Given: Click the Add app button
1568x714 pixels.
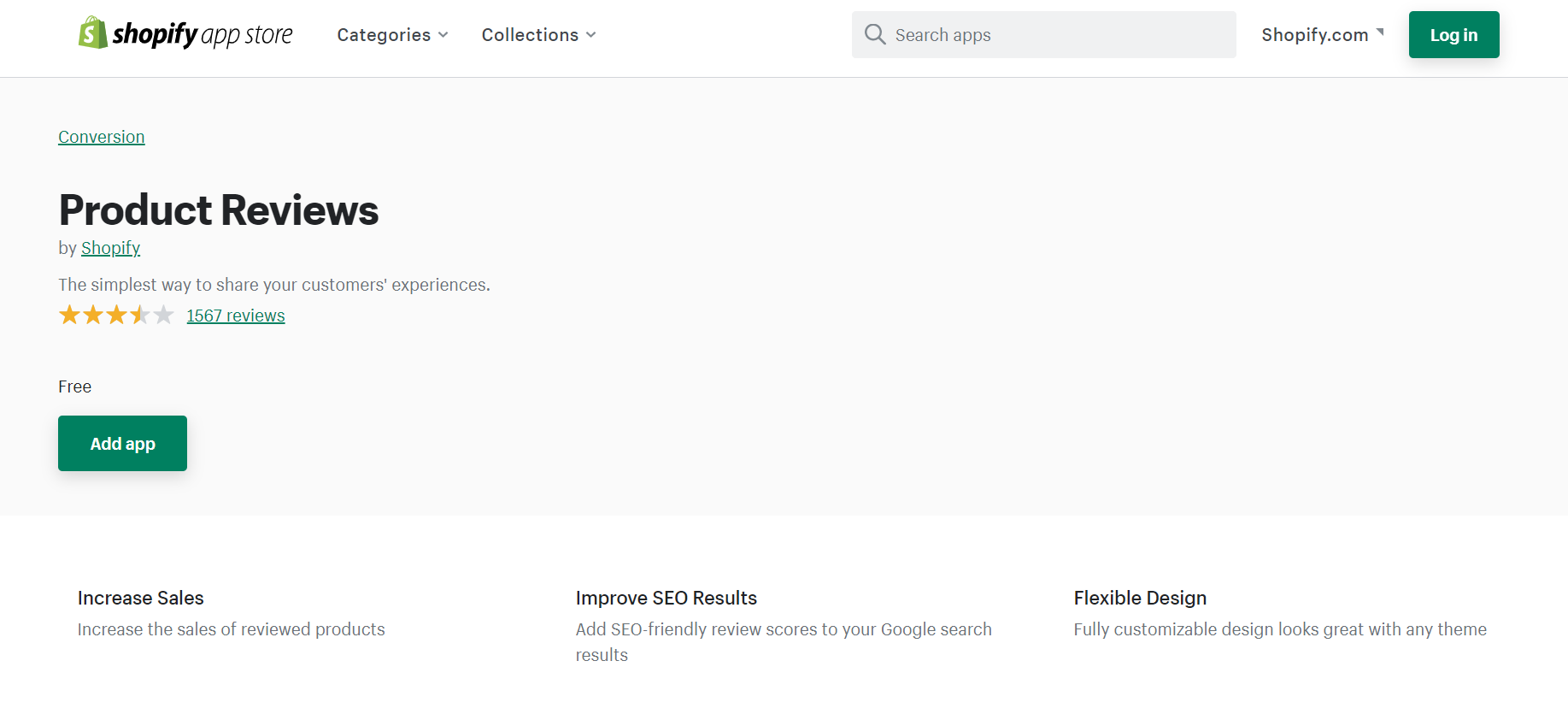Looking at the screenshot, I should tap(122, 443).
